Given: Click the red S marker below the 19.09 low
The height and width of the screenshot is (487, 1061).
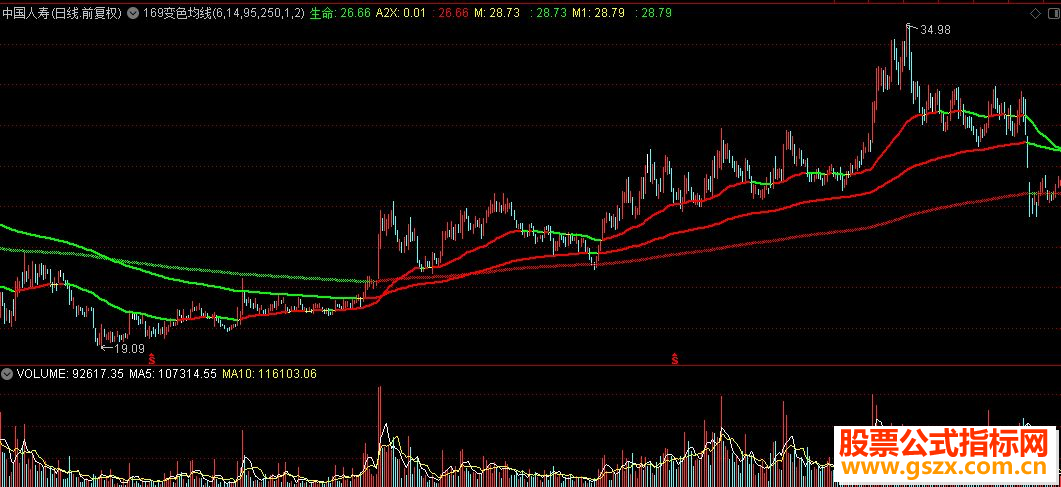Looking at the screenshot, I should click(153, 358).
